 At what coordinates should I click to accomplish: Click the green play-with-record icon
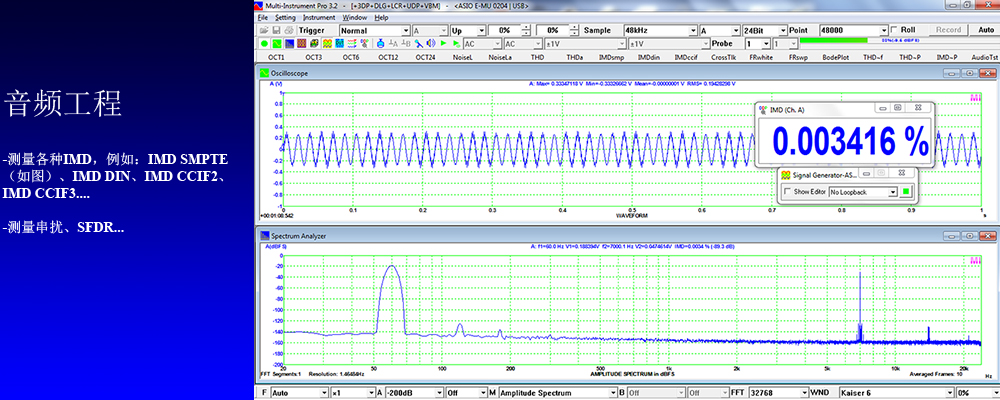[x=456, y=43]
